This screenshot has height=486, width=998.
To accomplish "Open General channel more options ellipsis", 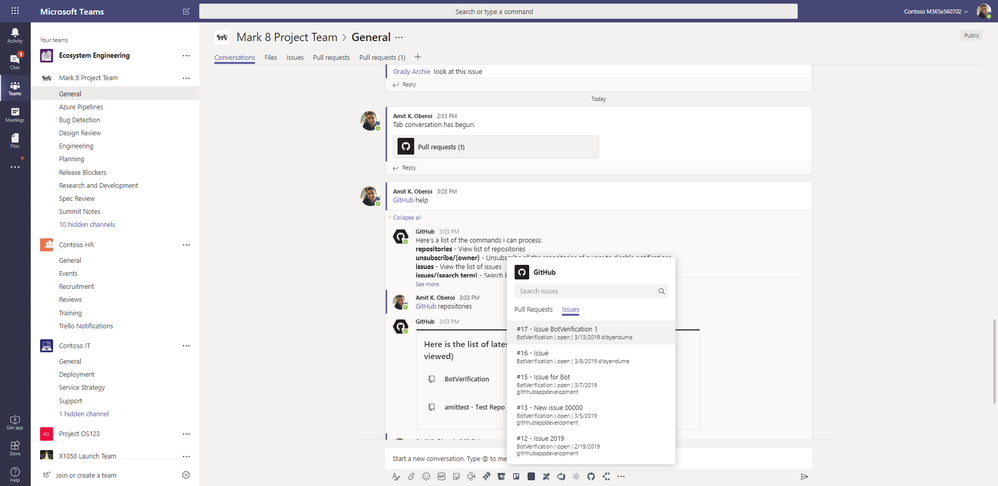I will 399,38.
